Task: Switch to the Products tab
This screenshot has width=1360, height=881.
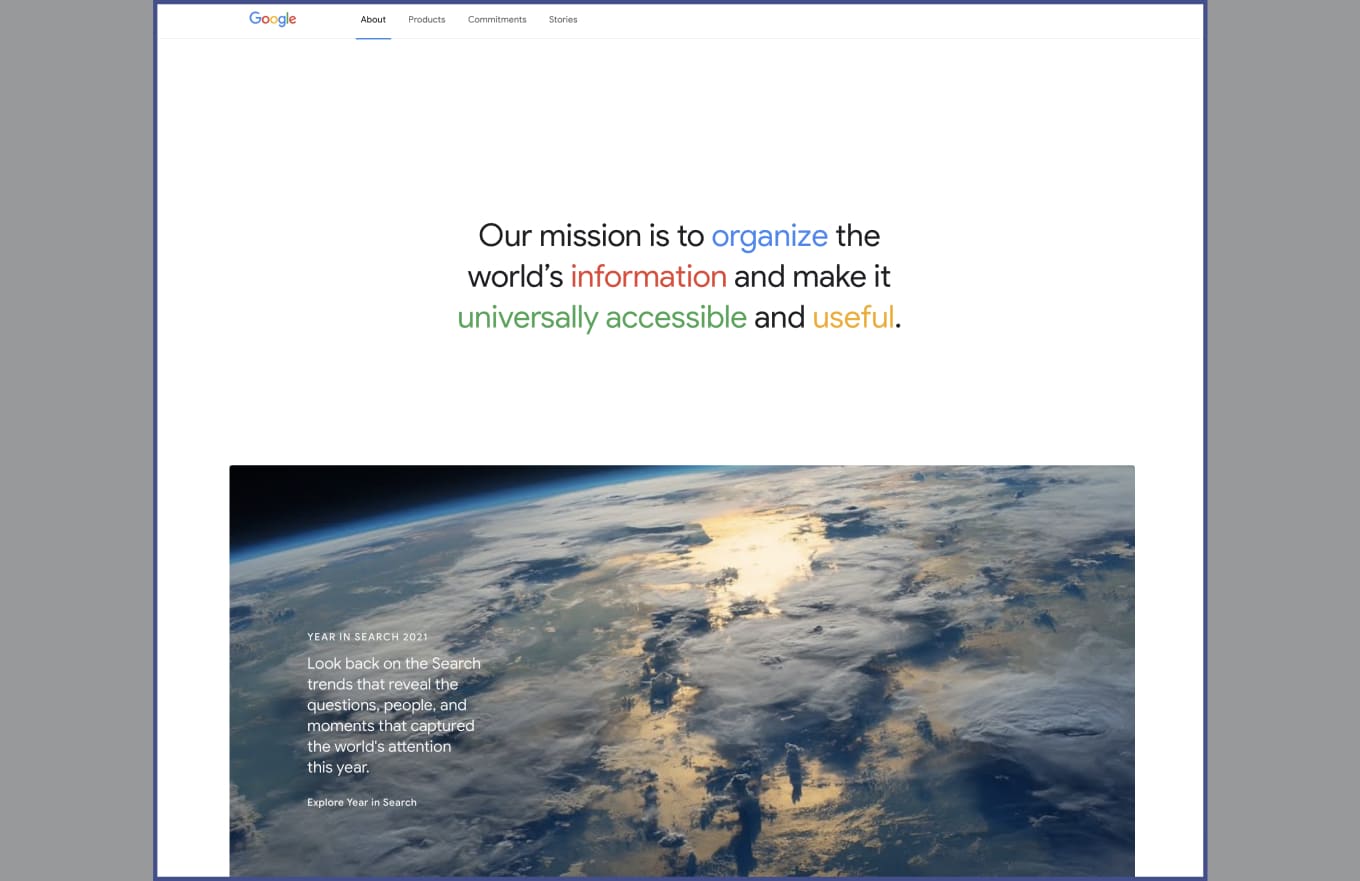Action: pyautogui.click(x=427, y=20)
